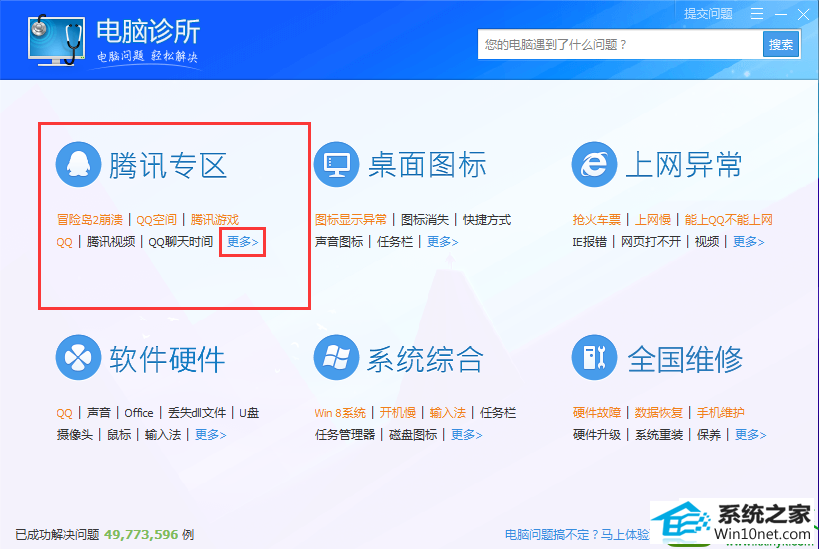The height and width of the screenshot is (549, 819).
Task: Open the 软件硬件 heading
Action: pos(167,359)
